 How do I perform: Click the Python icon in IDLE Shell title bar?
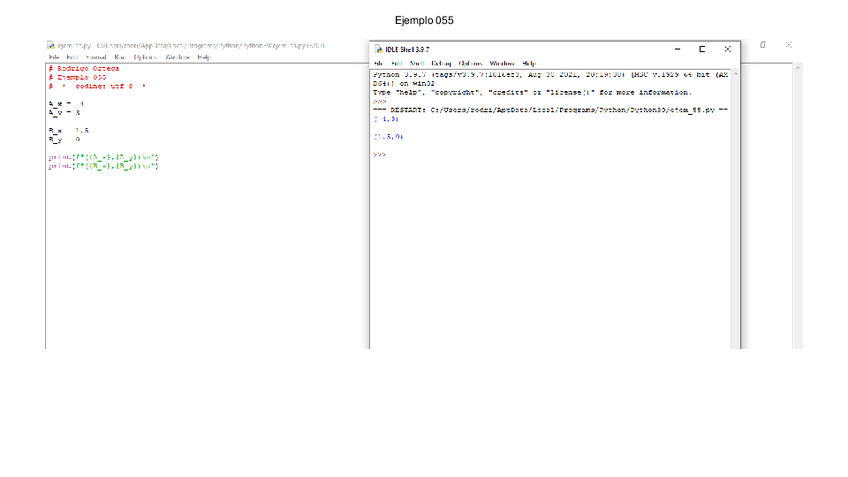point(379,49)
